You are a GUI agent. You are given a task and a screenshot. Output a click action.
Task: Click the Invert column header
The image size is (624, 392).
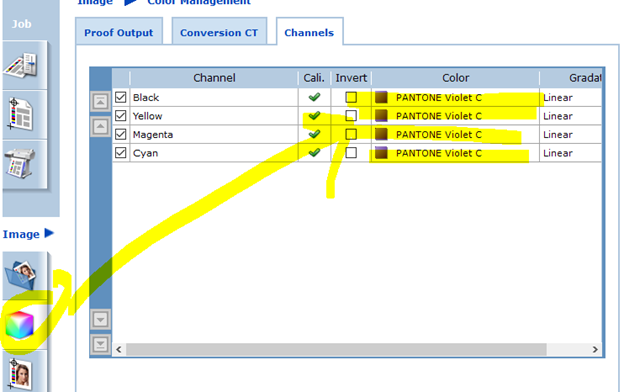pos(351,78)
